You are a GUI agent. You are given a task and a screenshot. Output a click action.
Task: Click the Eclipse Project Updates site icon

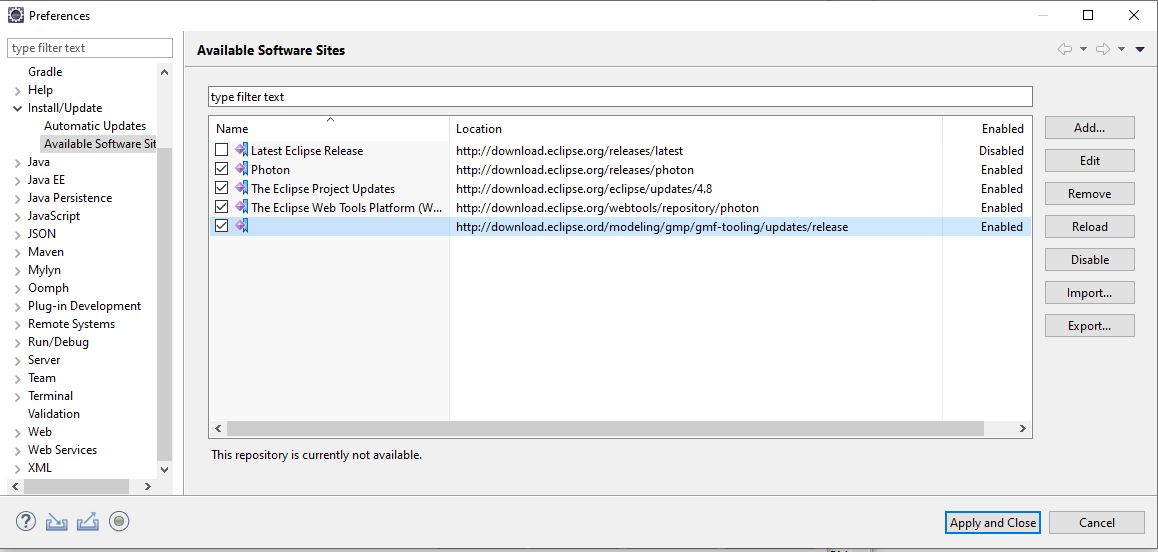241,189
